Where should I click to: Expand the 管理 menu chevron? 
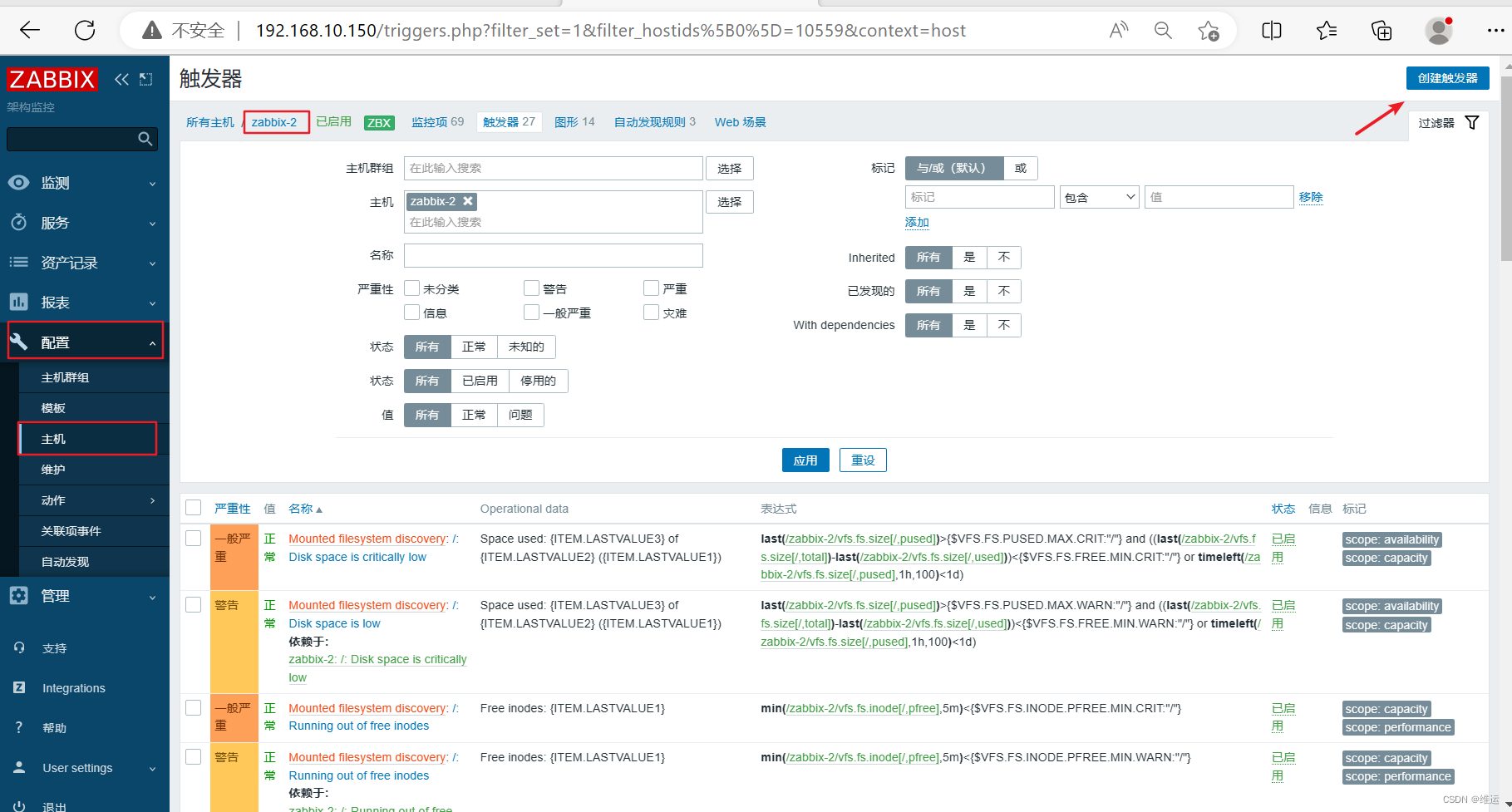(152, 597)
